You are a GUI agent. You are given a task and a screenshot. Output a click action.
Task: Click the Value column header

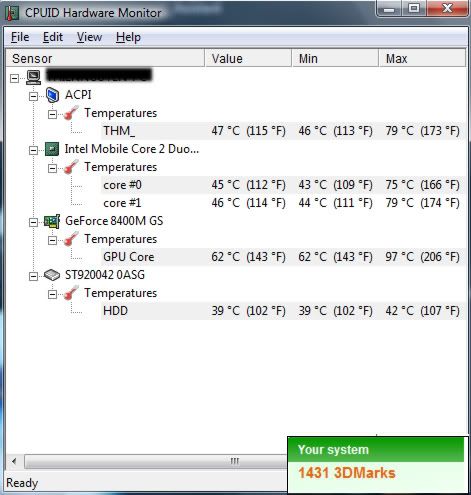(x=248, y=59)
